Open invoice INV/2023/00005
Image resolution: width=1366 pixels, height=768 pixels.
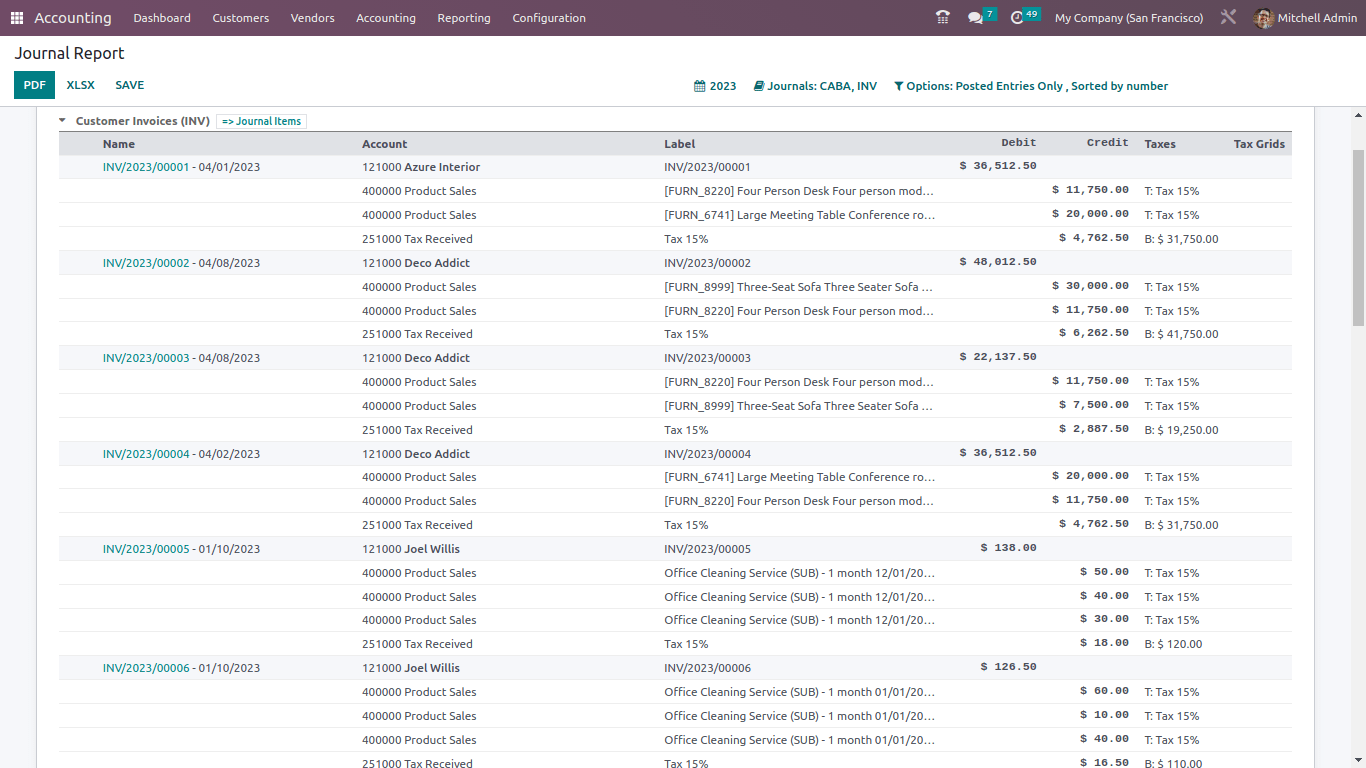[146, 549]
